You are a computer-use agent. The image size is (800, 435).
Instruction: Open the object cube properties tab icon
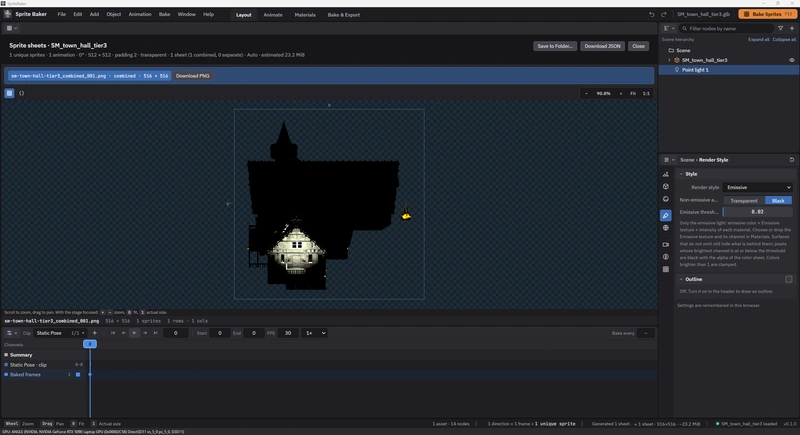click(666, 187)
